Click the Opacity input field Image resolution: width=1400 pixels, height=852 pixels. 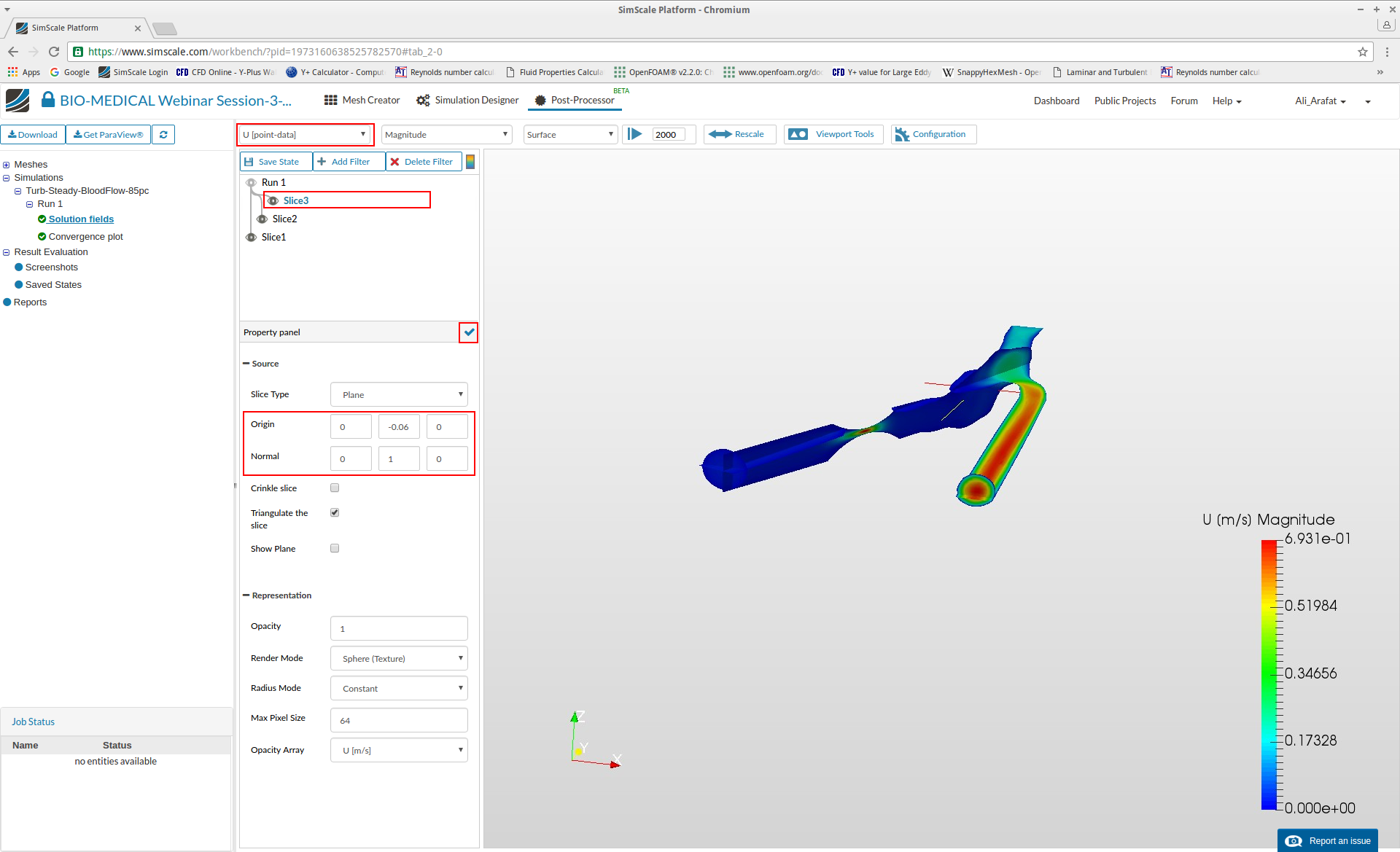click(x=399, y=628)
